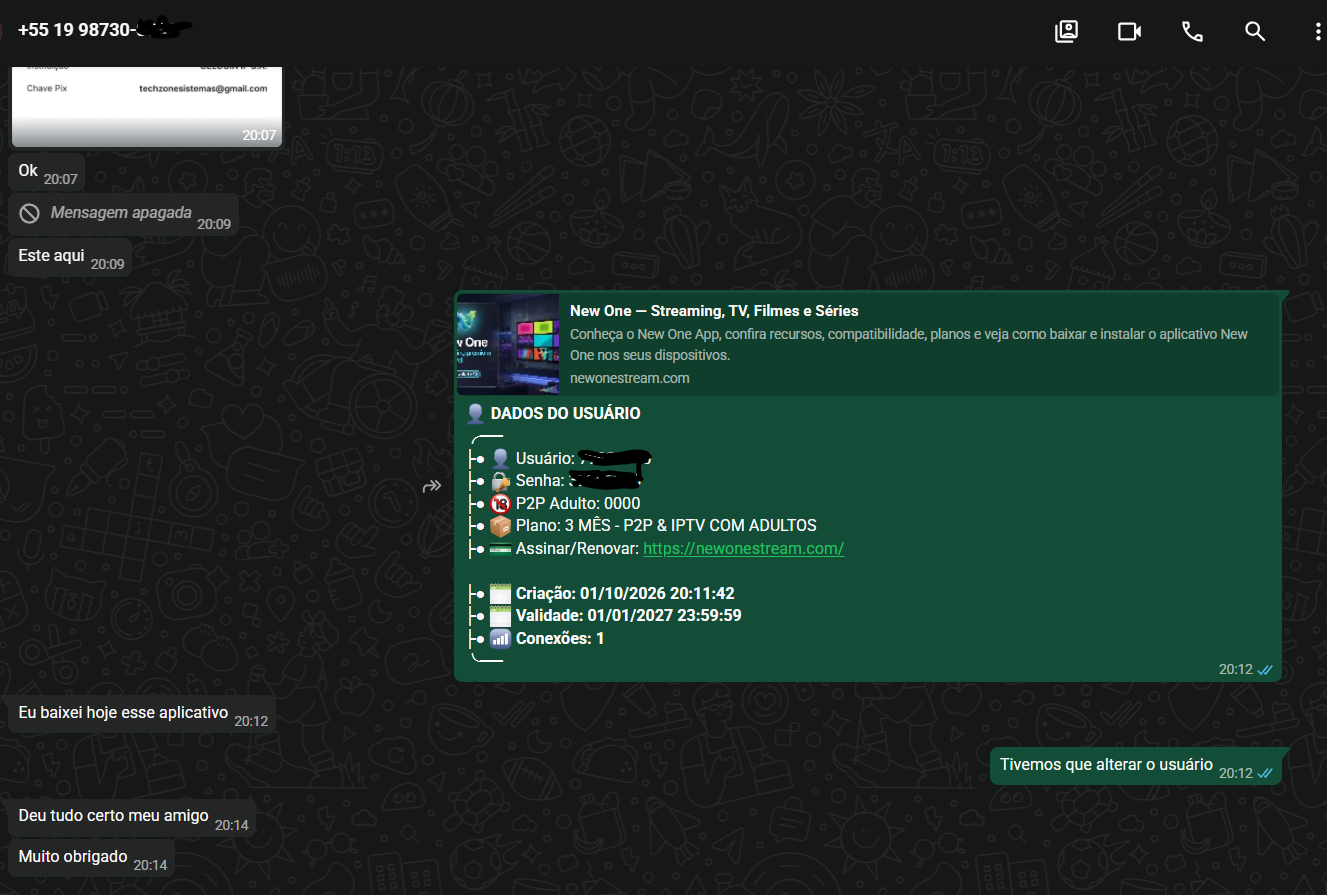Click the New One preview title

pos(714,311)
